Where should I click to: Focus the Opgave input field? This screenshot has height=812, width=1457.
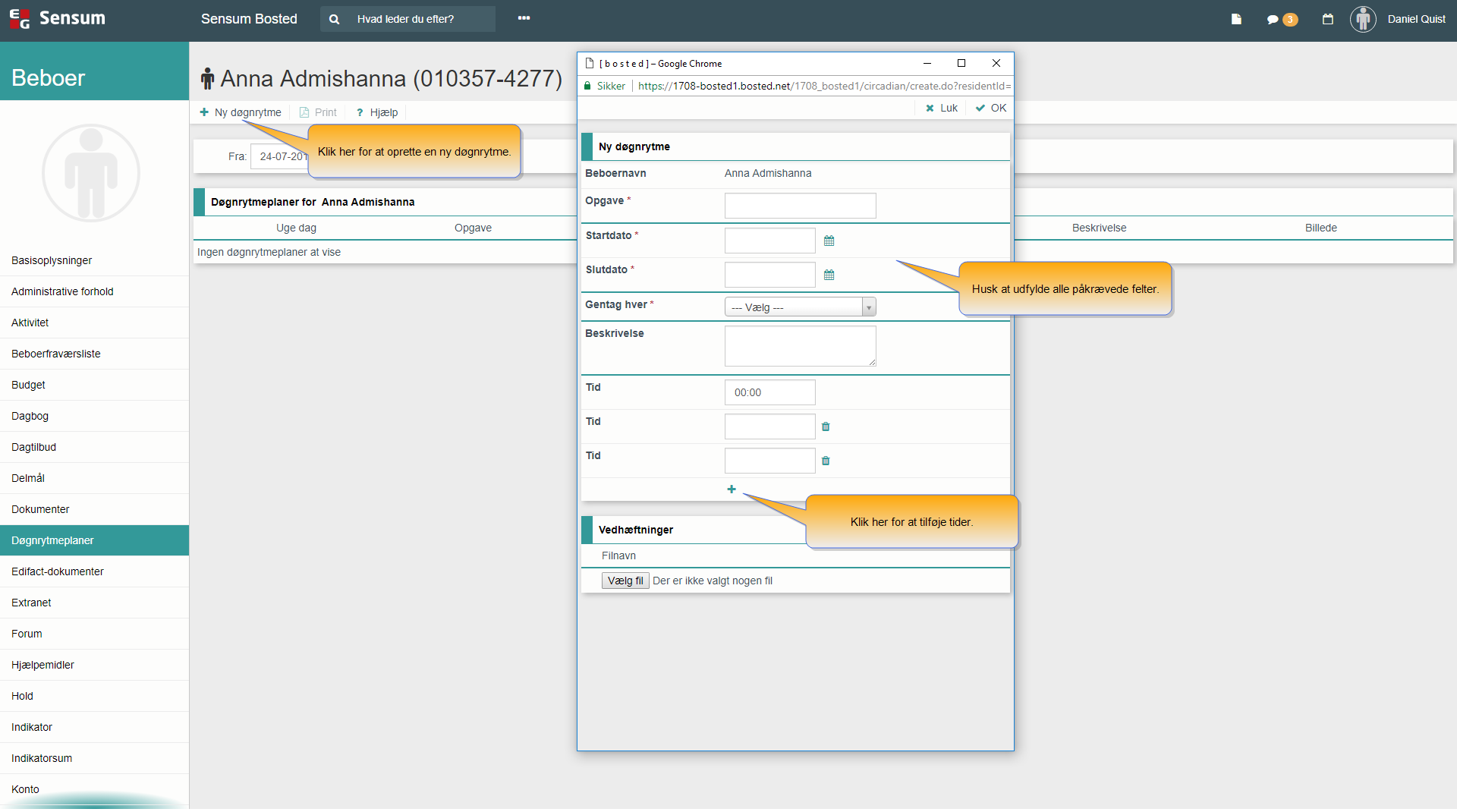point(800,206)
